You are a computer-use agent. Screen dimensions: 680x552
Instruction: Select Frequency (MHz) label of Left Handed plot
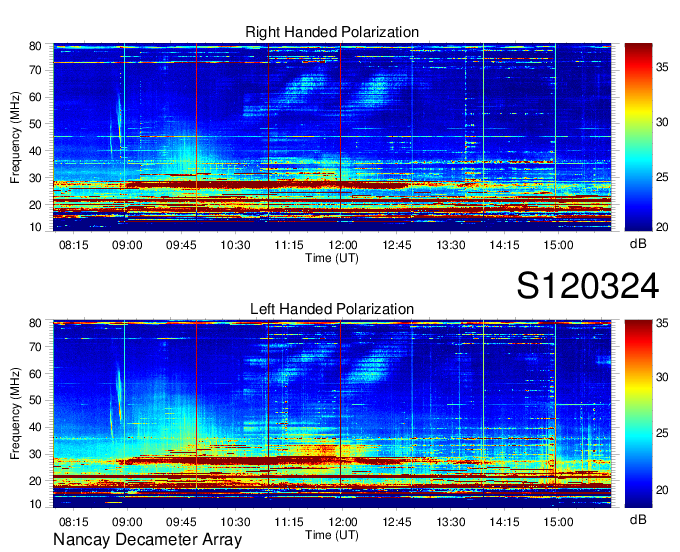[x=15, y=414]
